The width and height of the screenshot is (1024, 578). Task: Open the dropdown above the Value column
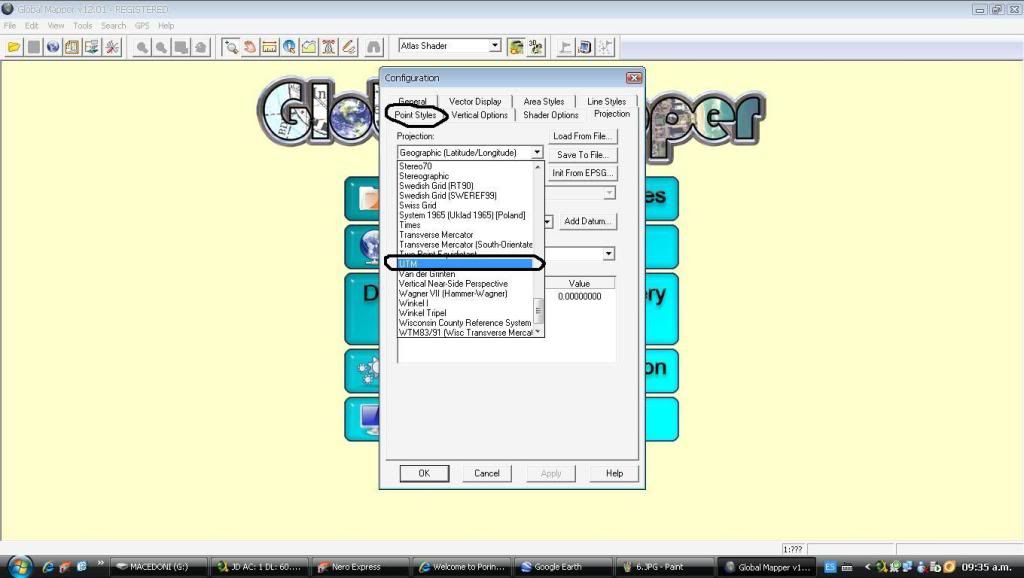click(609, 253)
